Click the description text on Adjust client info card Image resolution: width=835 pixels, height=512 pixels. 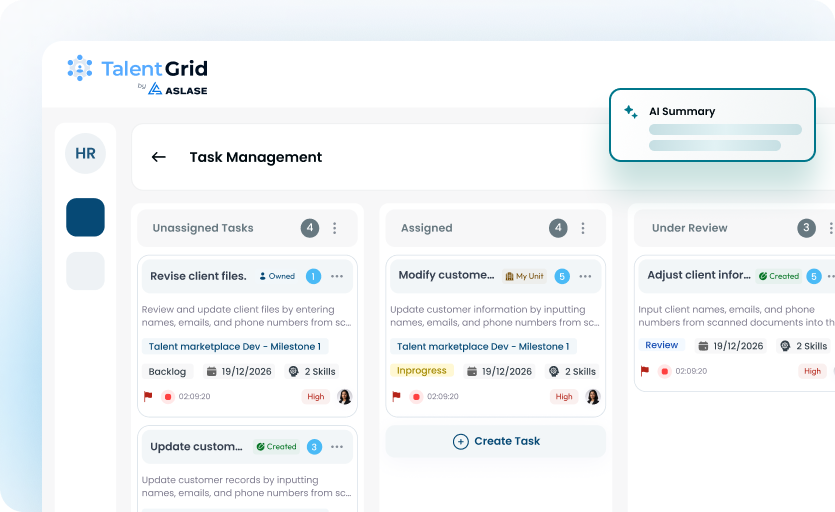pyautogui.click(x=736, y=316)
